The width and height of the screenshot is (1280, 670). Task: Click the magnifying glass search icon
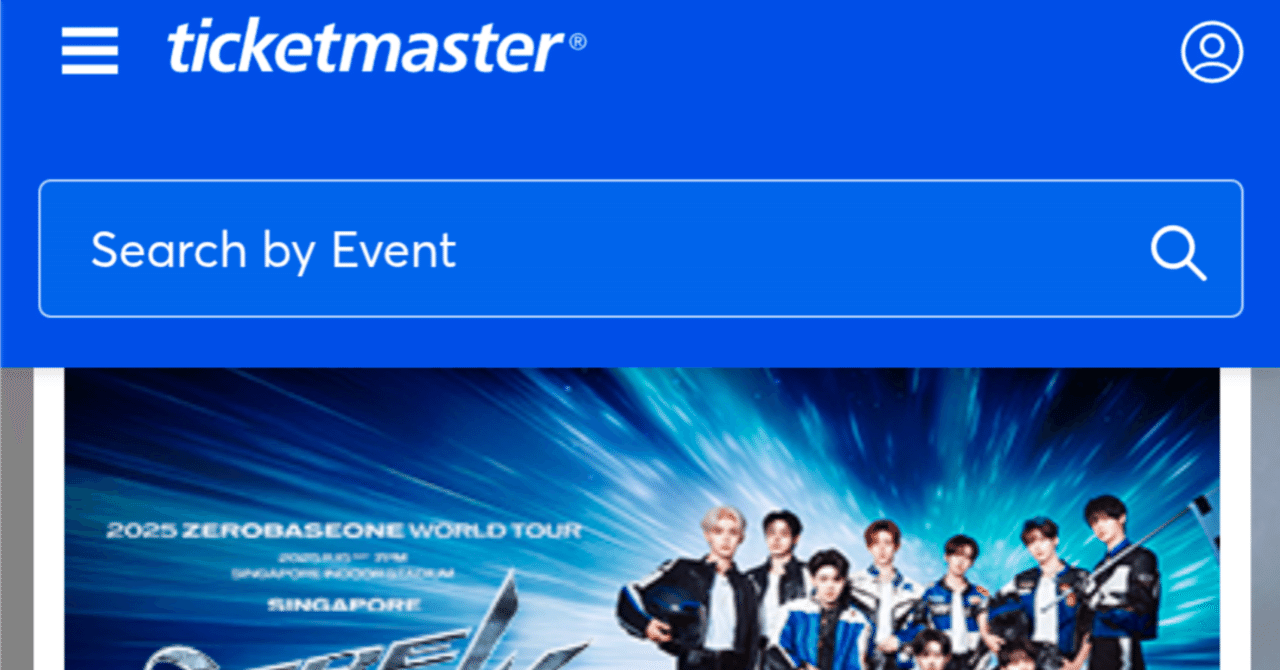point(1178,252)
